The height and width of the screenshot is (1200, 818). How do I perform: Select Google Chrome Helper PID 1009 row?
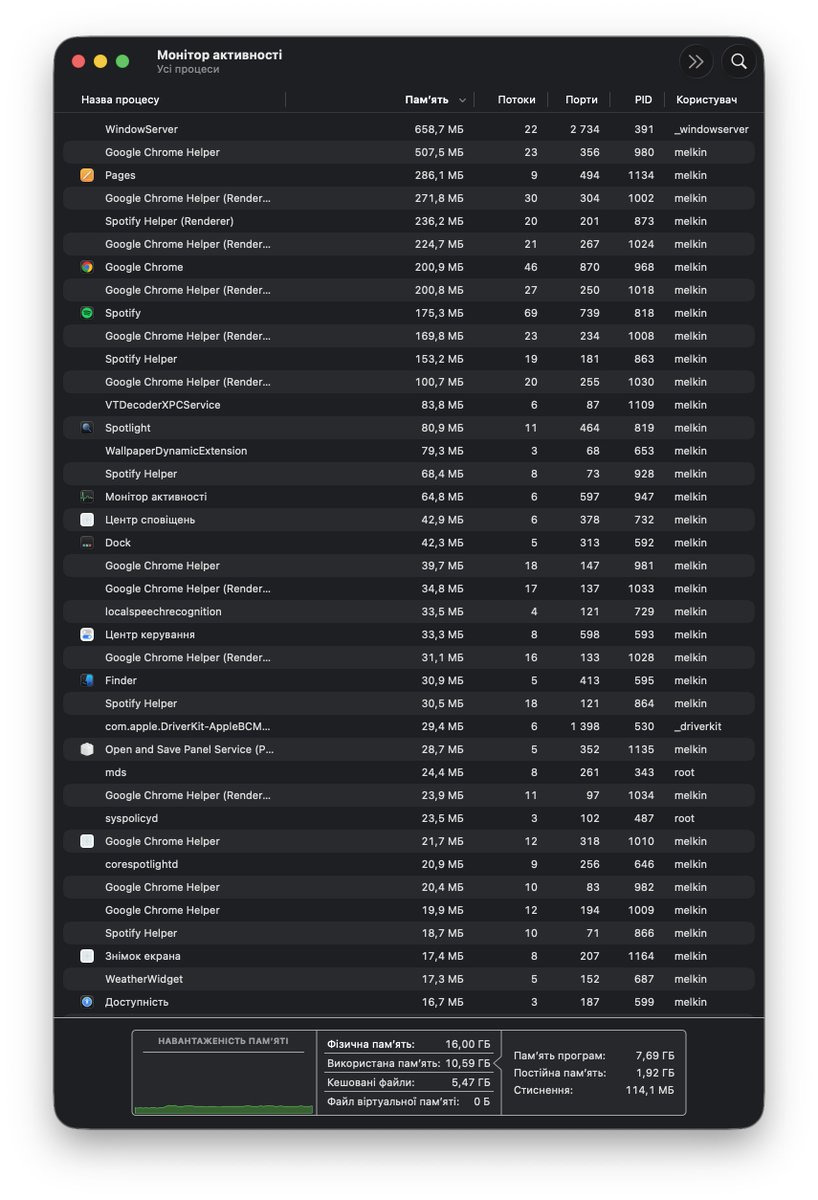tap(409, 910)
